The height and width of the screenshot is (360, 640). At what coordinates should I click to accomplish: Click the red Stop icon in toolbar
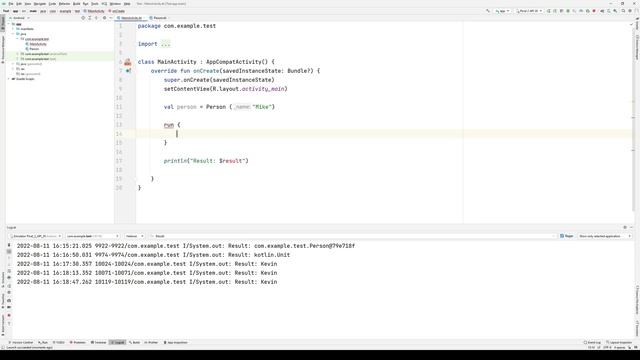coord(594,11)
